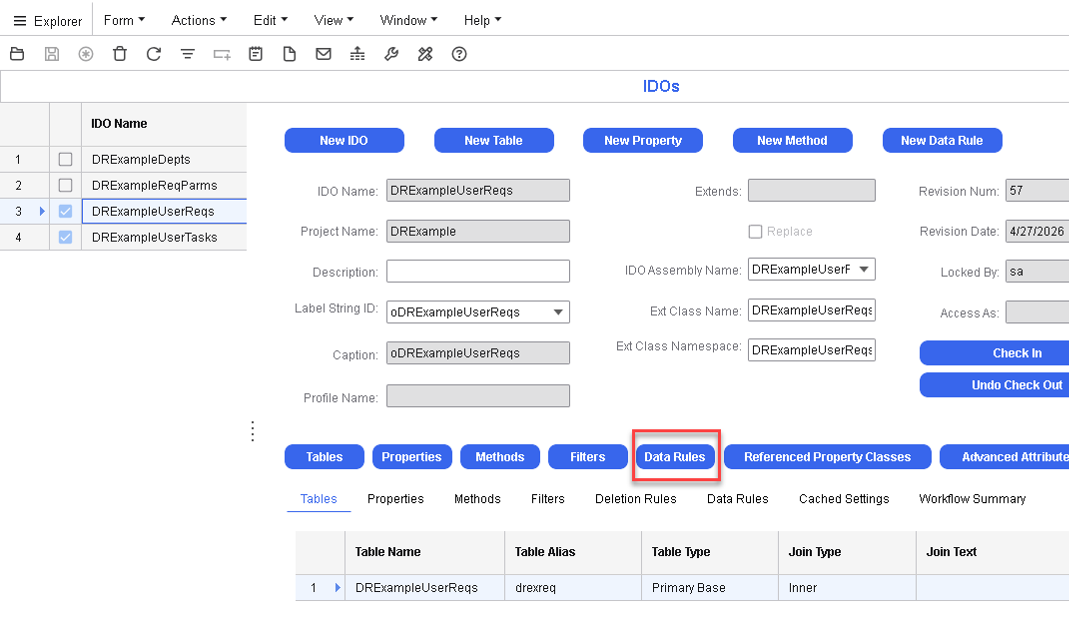
Task: Click the blue Filters button
Action: (588, 457)
